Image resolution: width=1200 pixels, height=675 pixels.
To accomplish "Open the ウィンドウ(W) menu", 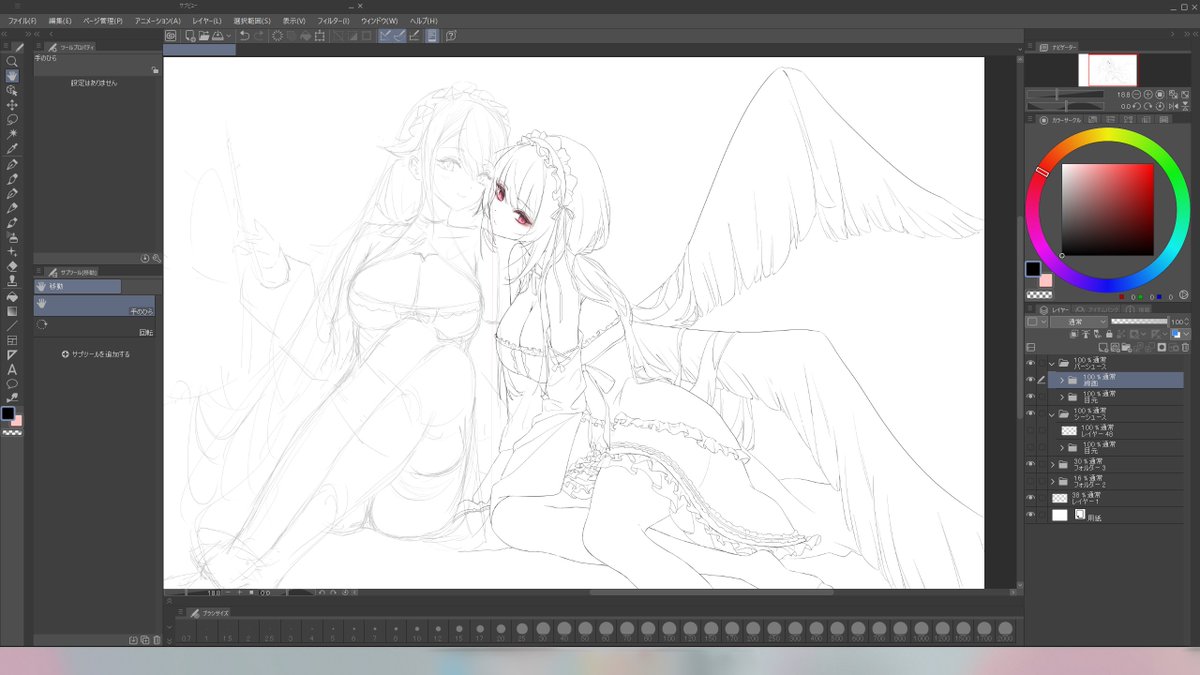I will (x=379, y=20).
